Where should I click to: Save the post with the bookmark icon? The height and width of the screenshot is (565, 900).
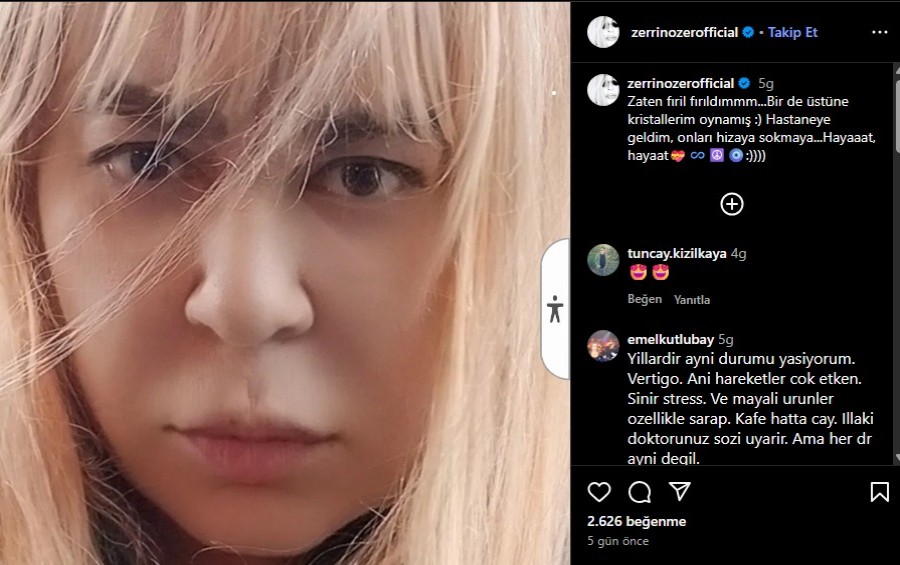point(879,492)
